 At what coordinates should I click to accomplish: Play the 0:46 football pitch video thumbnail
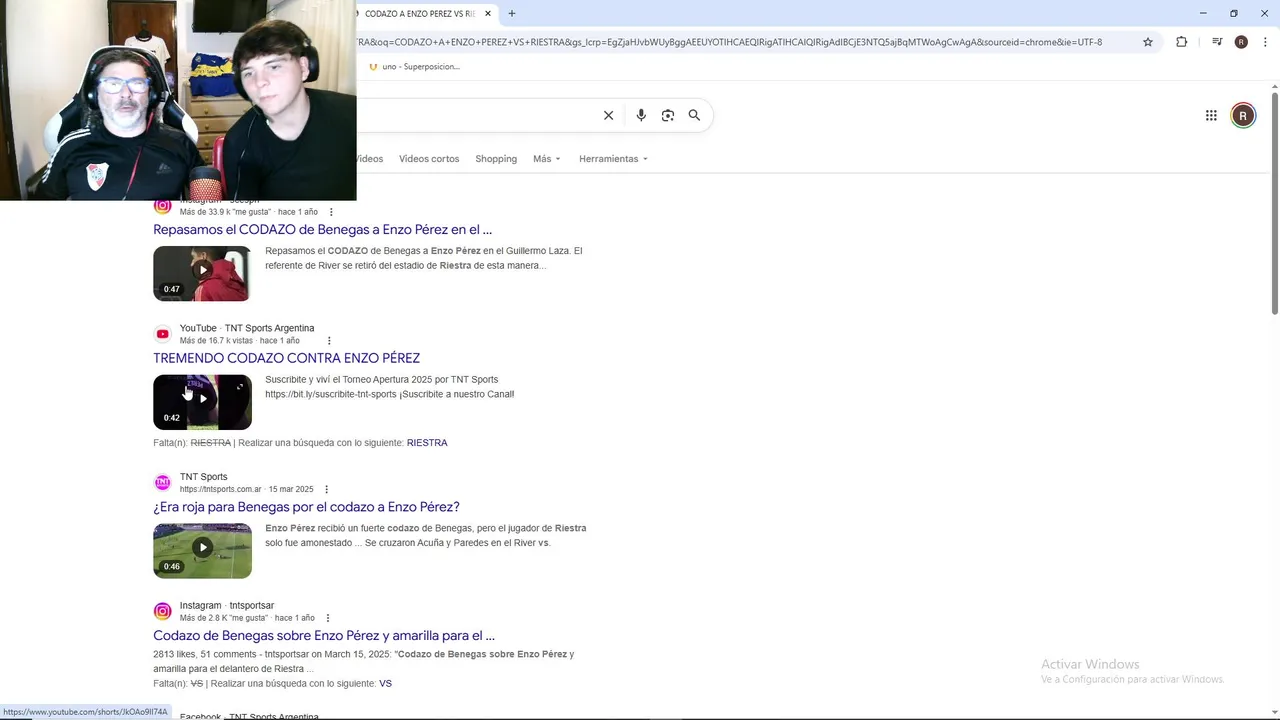pos(202,551)
